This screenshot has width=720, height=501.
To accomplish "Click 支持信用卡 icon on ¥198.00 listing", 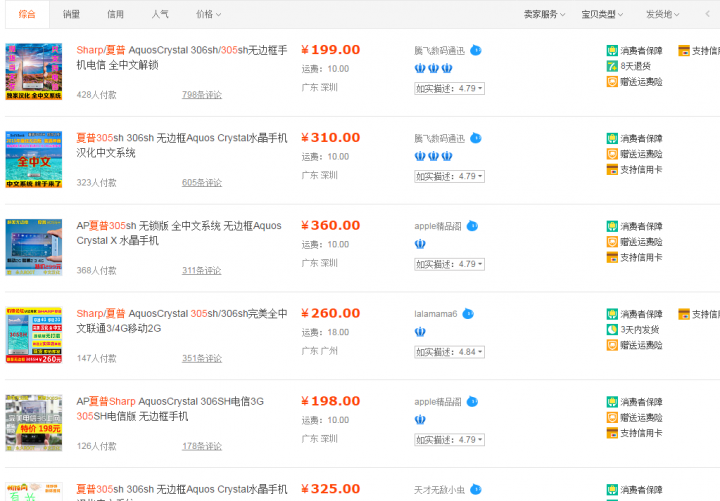I will tap(612, 433).
